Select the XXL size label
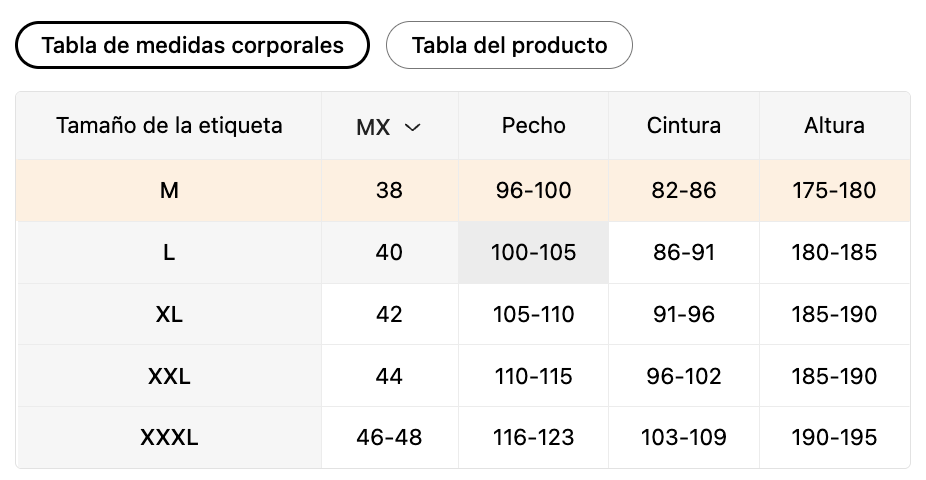 (169, 376)
